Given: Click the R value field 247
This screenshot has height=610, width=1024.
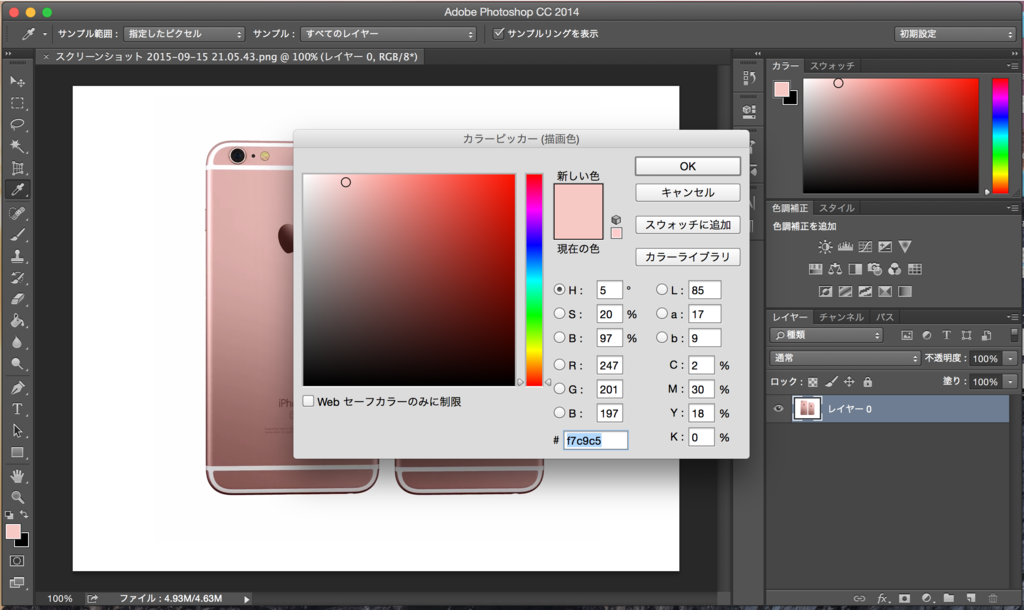Looking at the screenshot, I should (609, 365).
